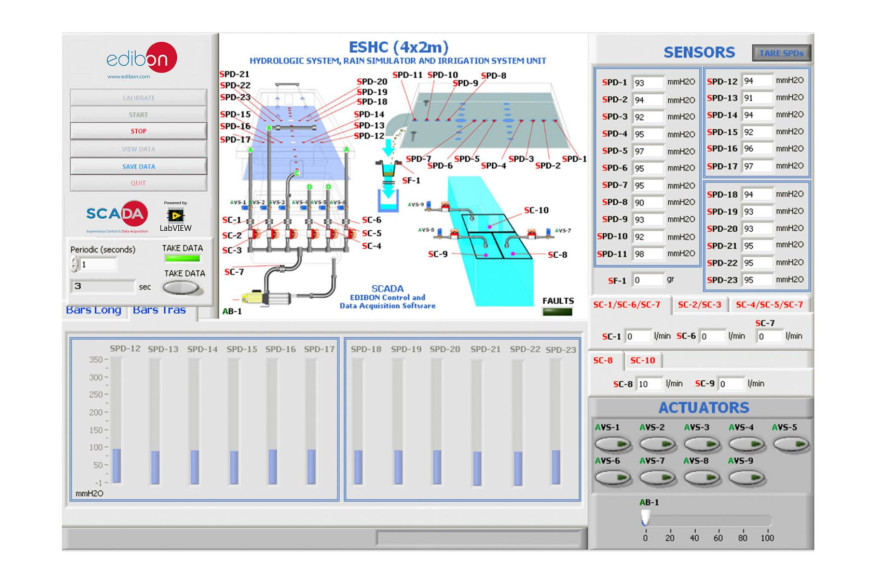Open the SC-2/SC-3 flow tab
Viewport: 876px width, 584px height.
(701, 305)
